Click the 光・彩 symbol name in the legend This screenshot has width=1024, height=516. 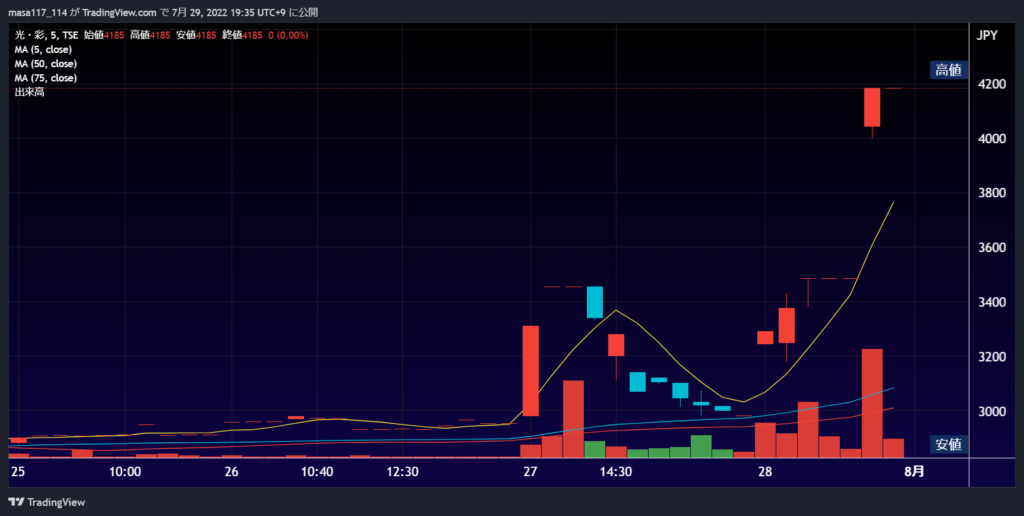click(30, 35)
